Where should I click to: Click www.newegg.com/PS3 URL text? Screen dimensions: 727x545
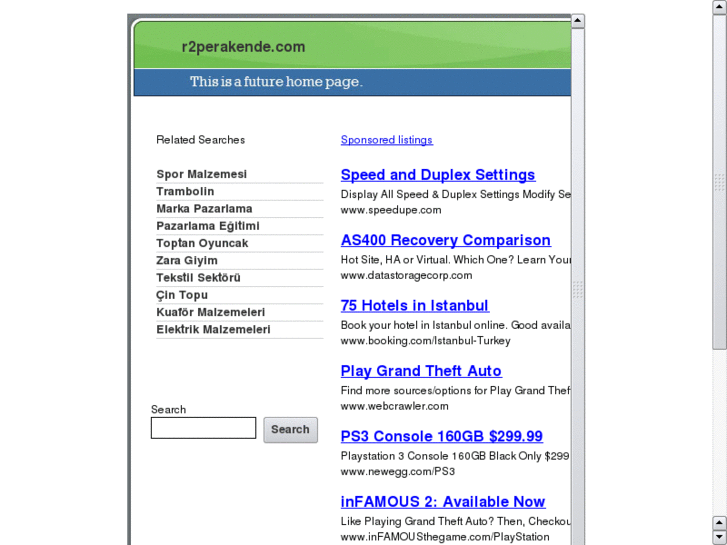pos(398,472)
